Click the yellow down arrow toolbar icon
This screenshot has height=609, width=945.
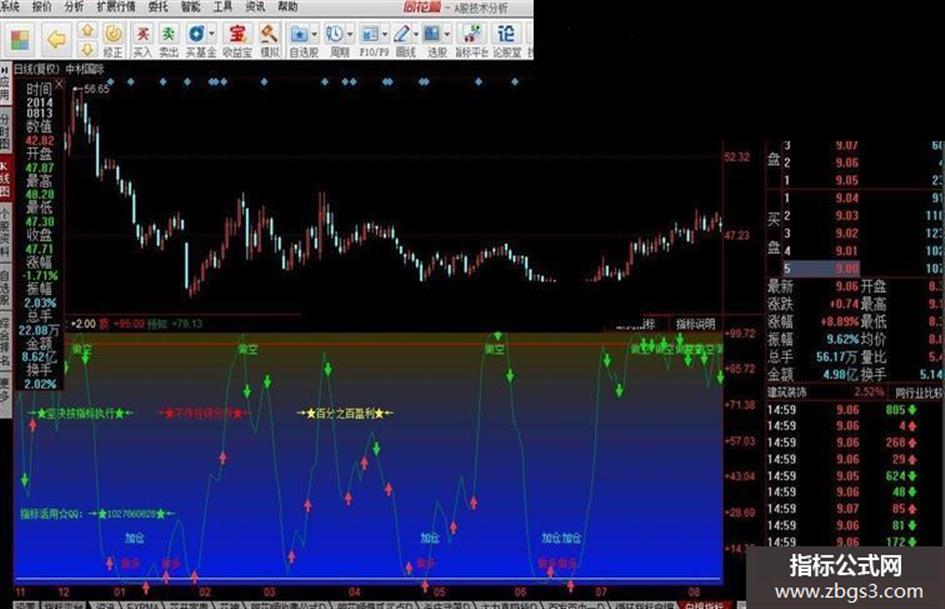point(87,49)
